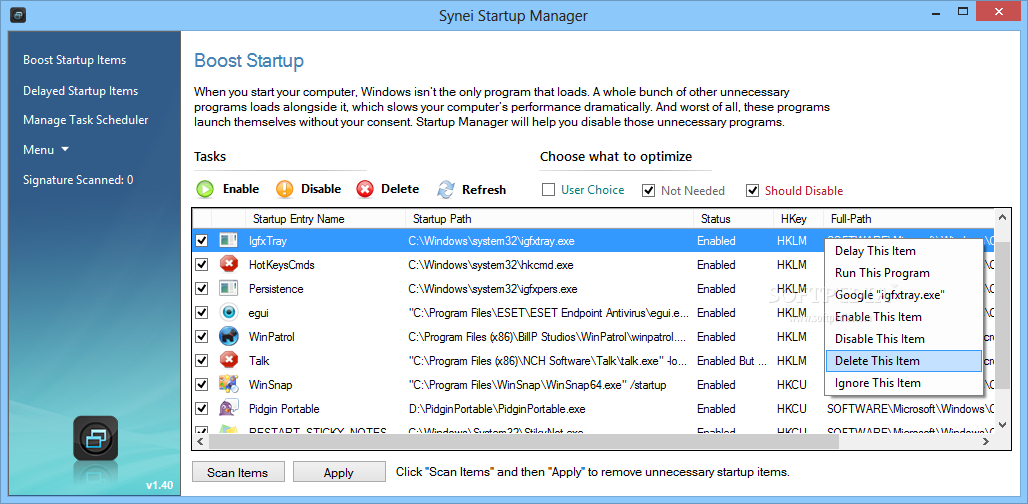The width and height of the screenshot is (1028, 504).
Task: Click the horizontal scrollbar left arrow
Action: pos(201,442)
